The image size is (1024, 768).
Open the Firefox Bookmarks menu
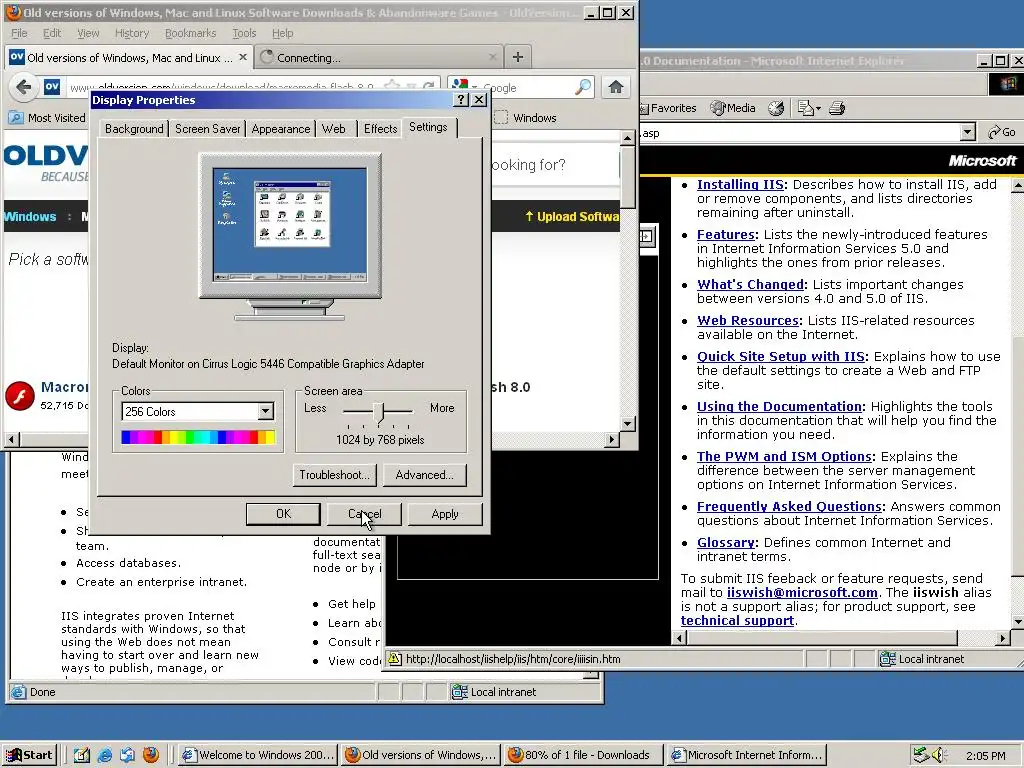tap(190, 33)
